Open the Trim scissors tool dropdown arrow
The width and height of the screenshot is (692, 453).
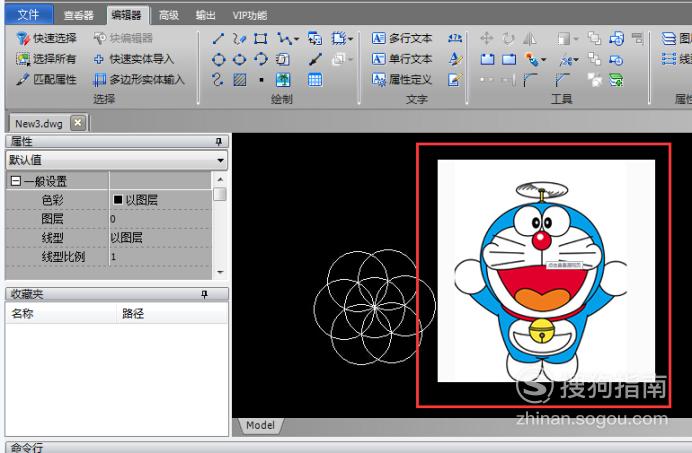pyautogui.click(x=575, y=60)
